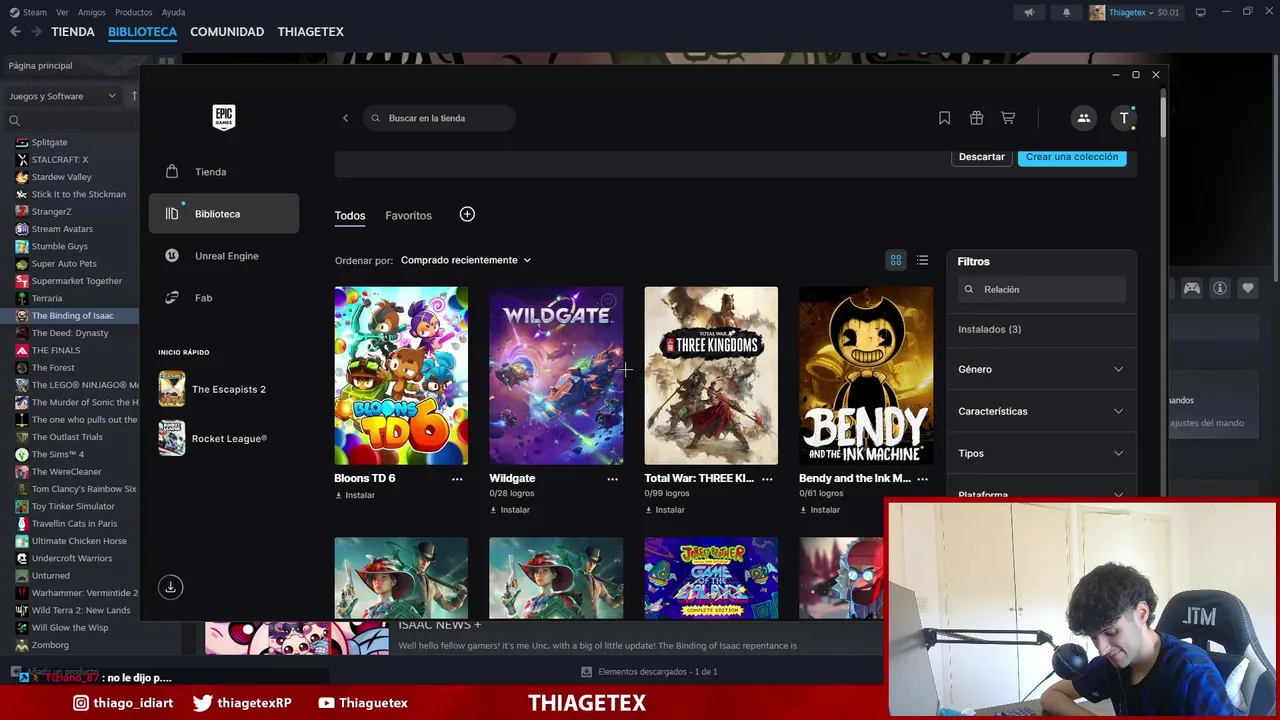Viewport: 1280px width, 720px height.
Task: Click Buscar en la tienda field
Action: (x=439, y=118)
